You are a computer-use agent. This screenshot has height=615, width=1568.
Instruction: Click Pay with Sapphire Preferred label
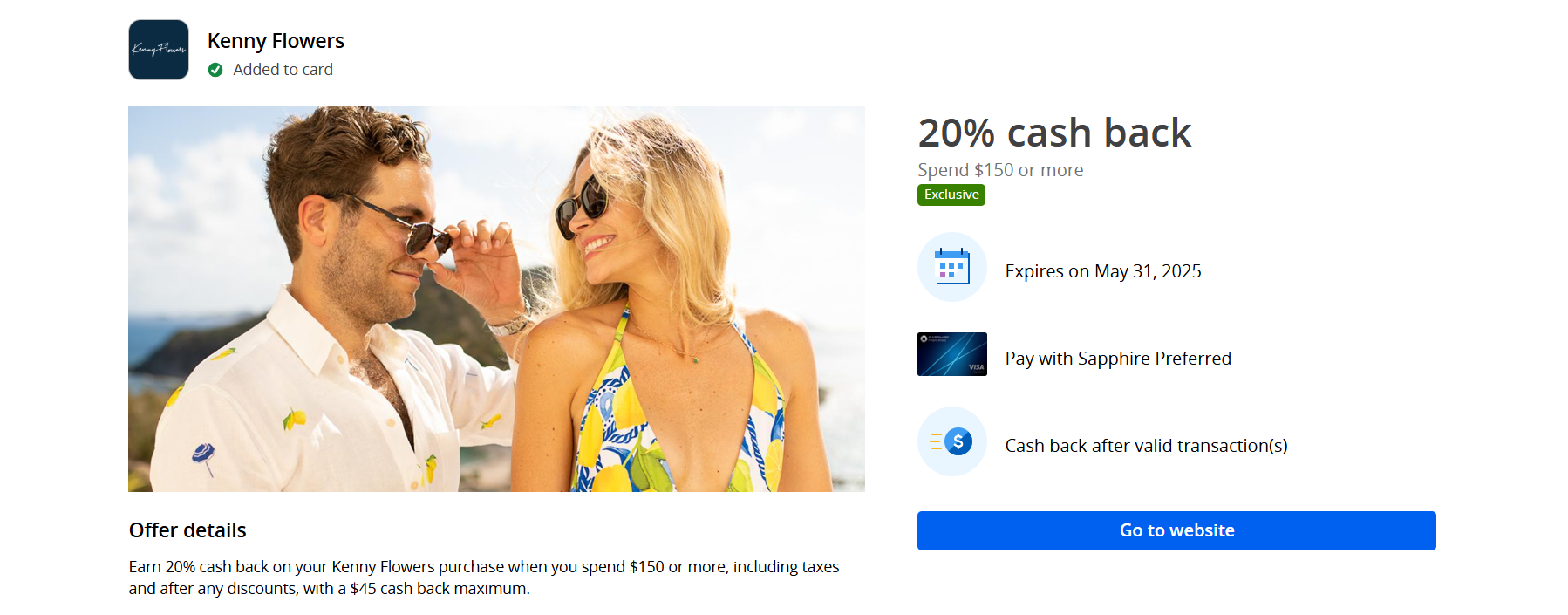pyautogui.click(x=1118, y=359)
